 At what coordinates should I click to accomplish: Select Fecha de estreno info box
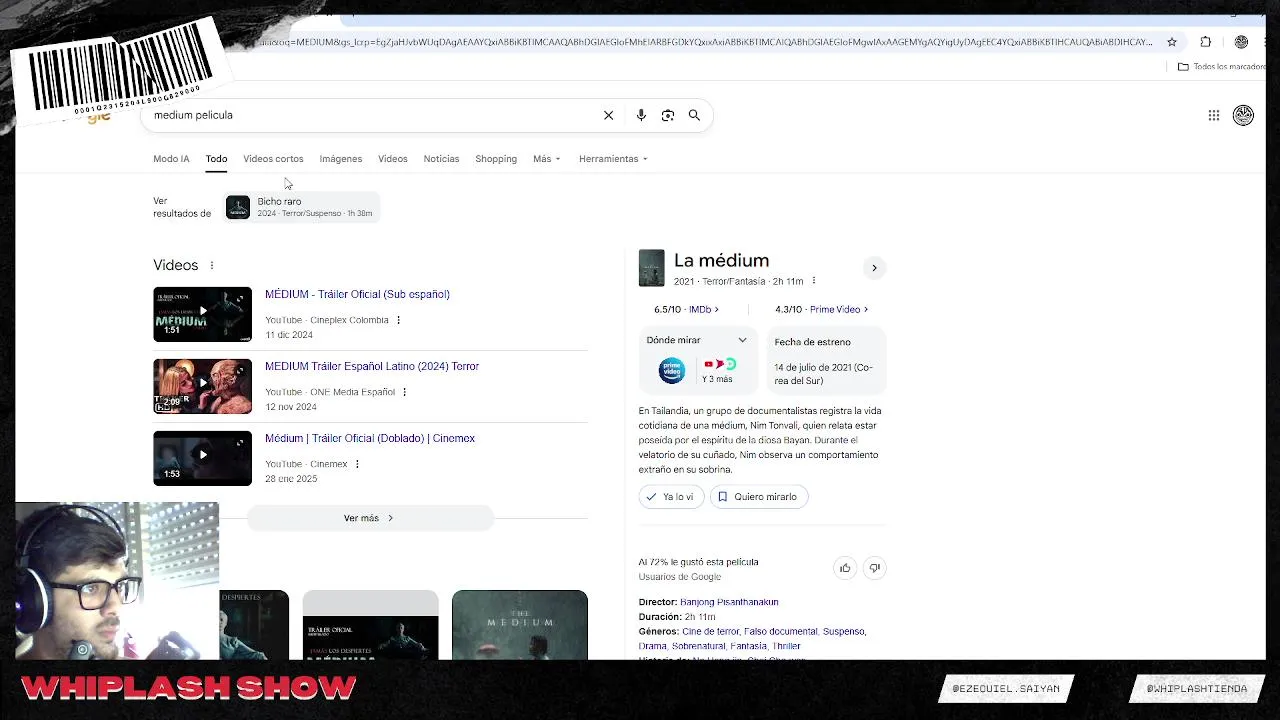pos(827,361)
